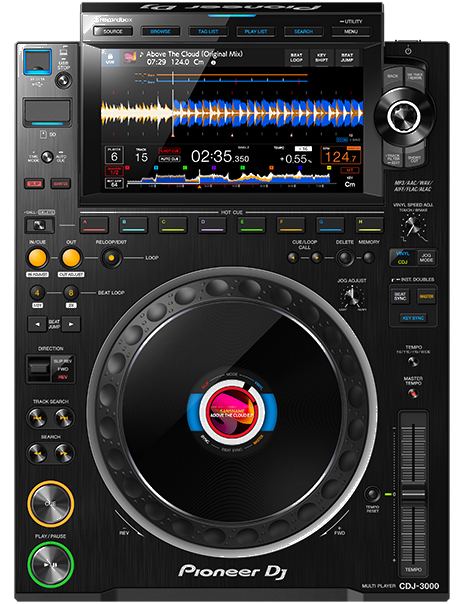Image resolution: width=464 pixels, height=604 pixels.
Task: Set loop out with OUT button
Action: [x=71, y=258]
